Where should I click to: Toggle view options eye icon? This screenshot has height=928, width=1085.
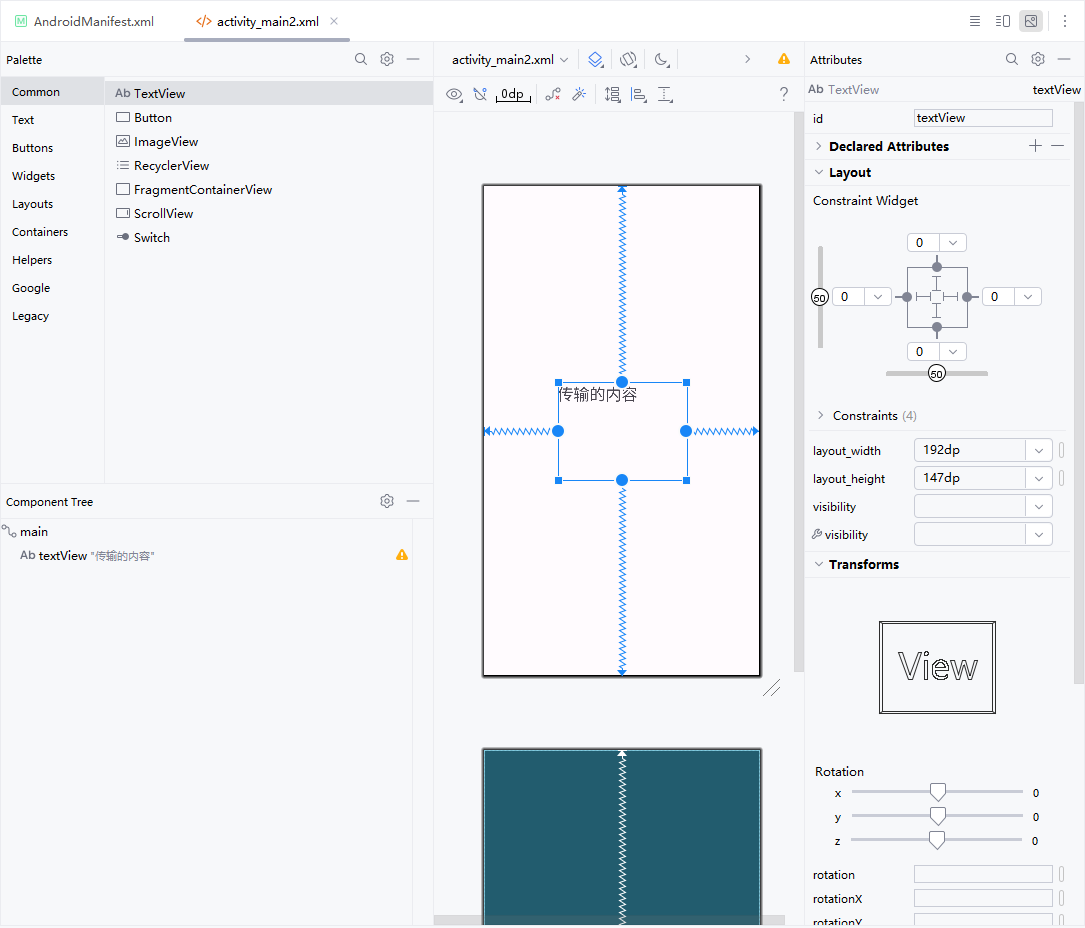tap(454, 94)
